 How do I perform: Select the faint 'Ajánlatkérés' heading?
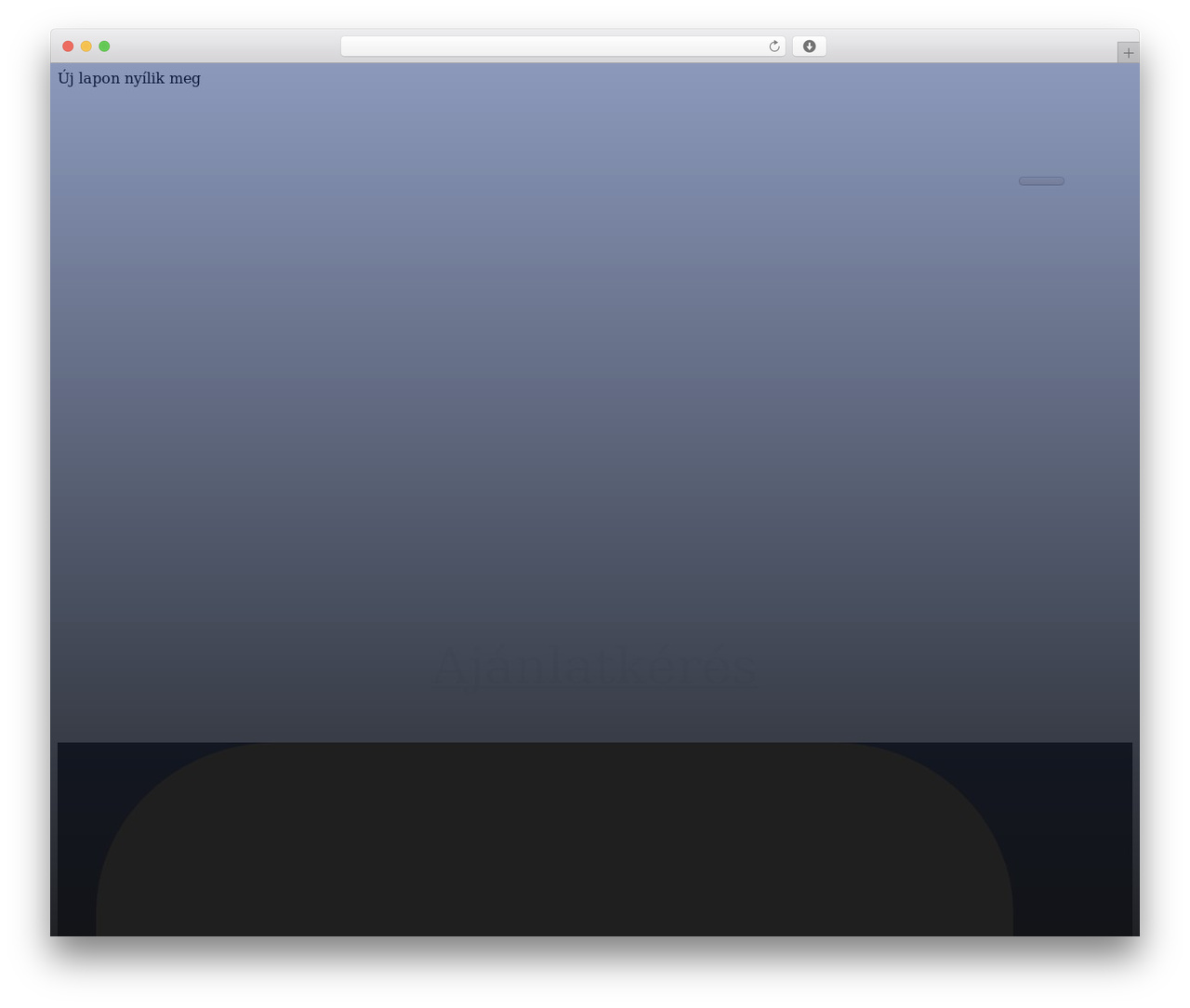point(595,666)
